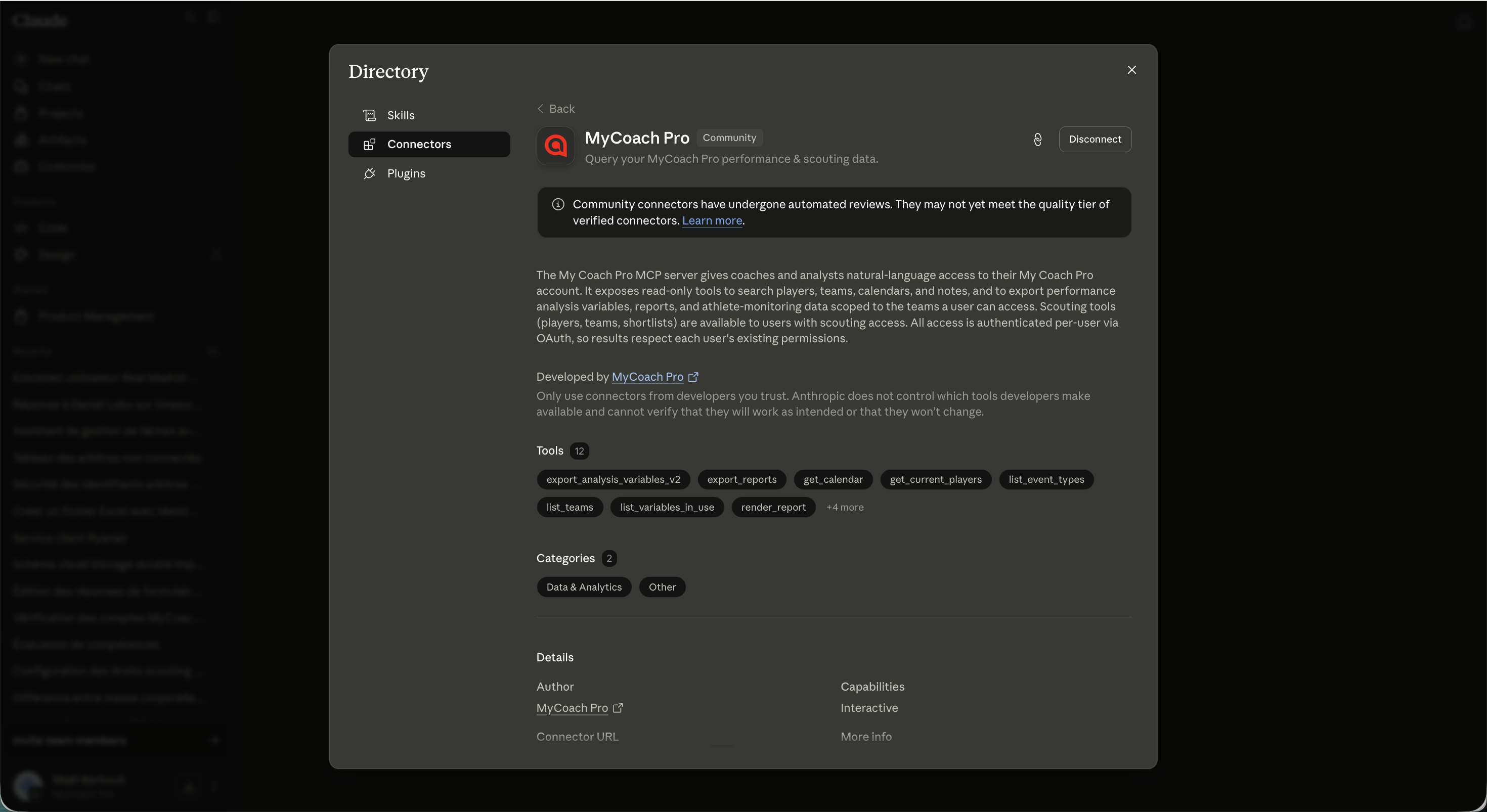The image size is (1487, 812).
Task: Click the 'Connector URL' label
Action: point(577,736)
